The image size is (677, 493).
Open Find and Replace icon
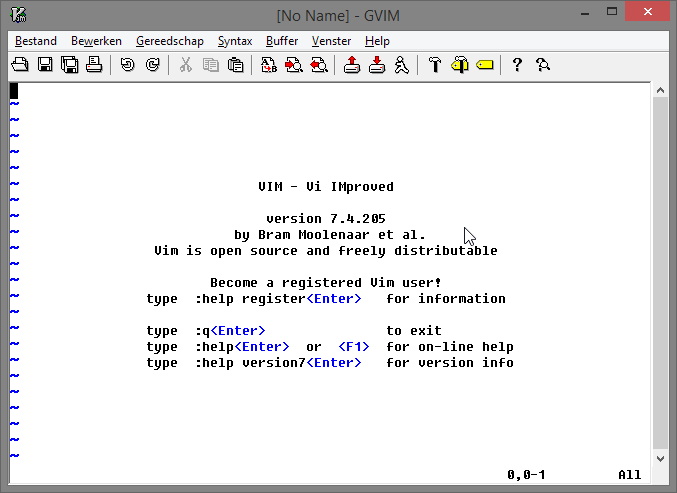[269, 65]
